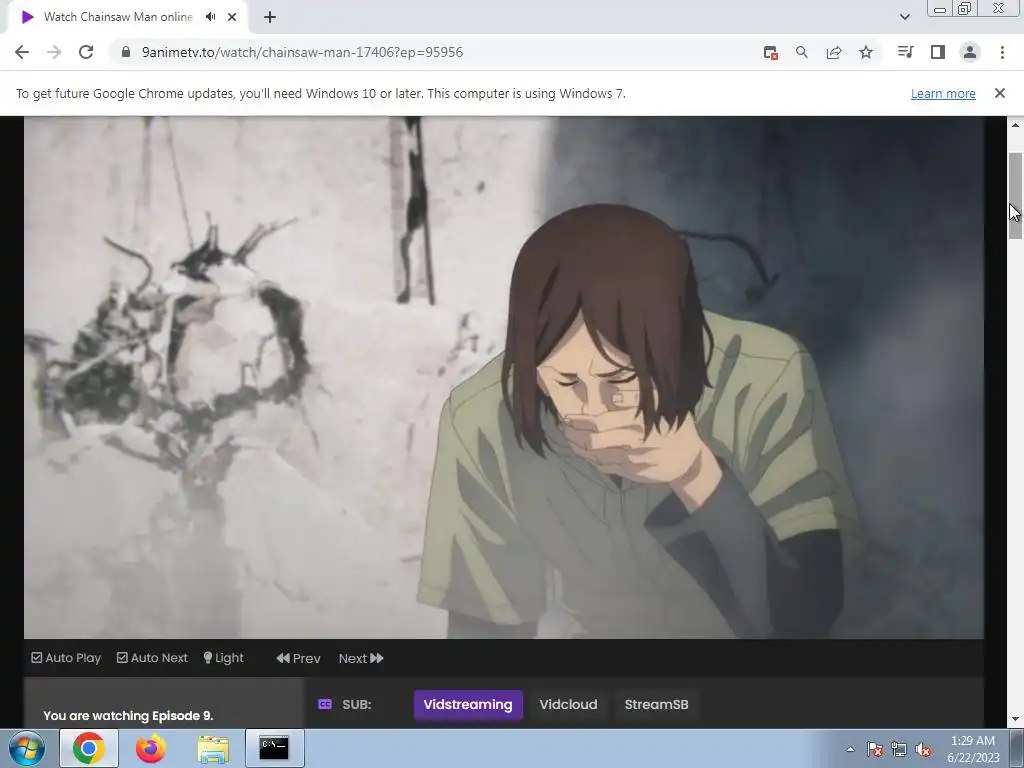Dismiss the Chrome update notification bar
The height and width of the screenshot is (768, 1024).
(x=999, y=93)
